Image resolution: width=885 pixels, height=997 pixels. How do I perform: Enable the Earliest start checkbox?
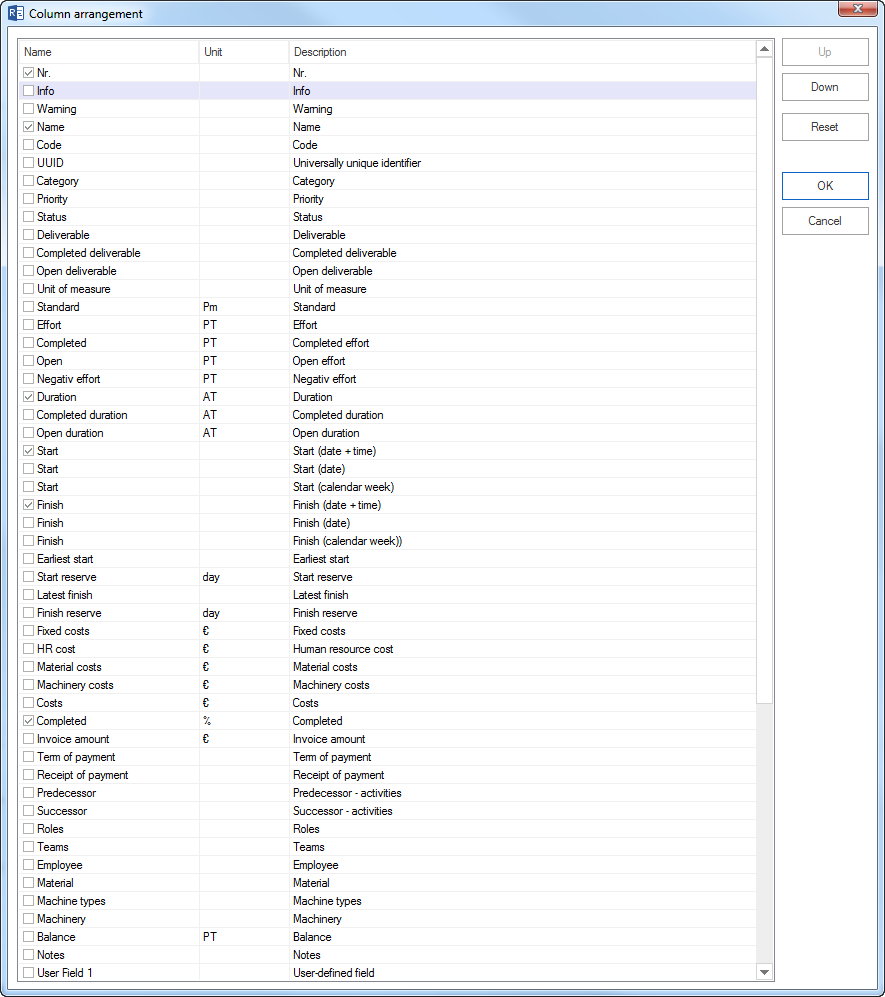click(29, 560)
